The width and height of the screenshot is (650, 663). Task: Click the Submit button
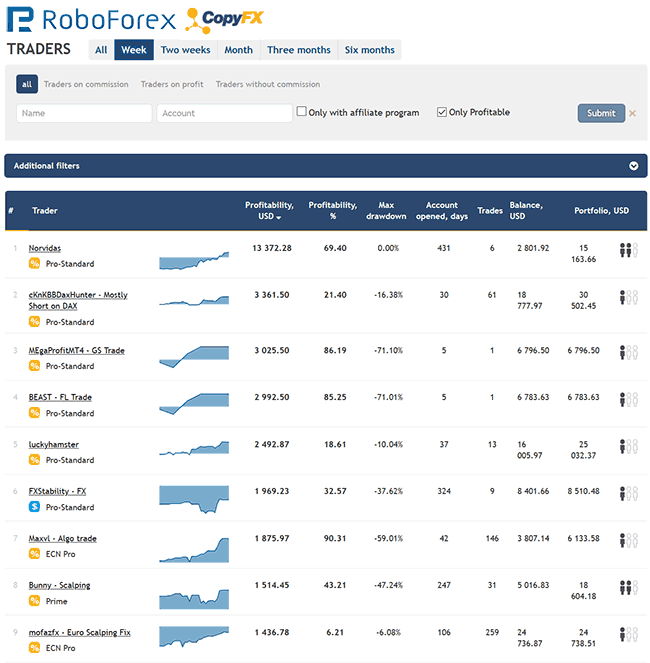601,113
